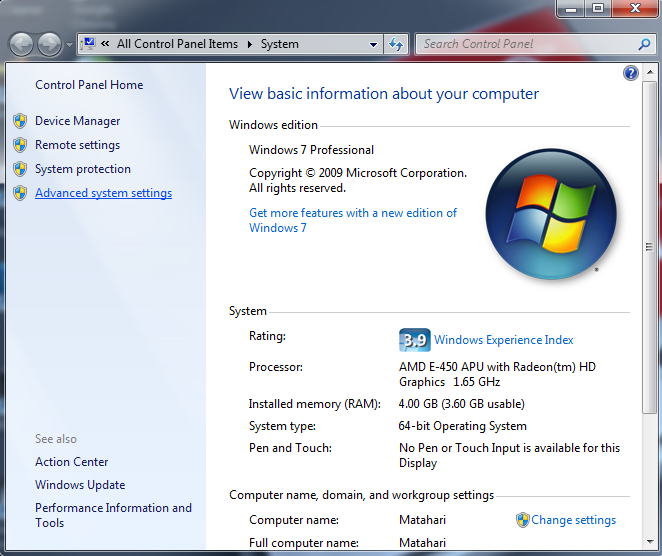Open Performance Information and Tools link
Viewport: 662px width, 556px height.
tap(113, 515)
